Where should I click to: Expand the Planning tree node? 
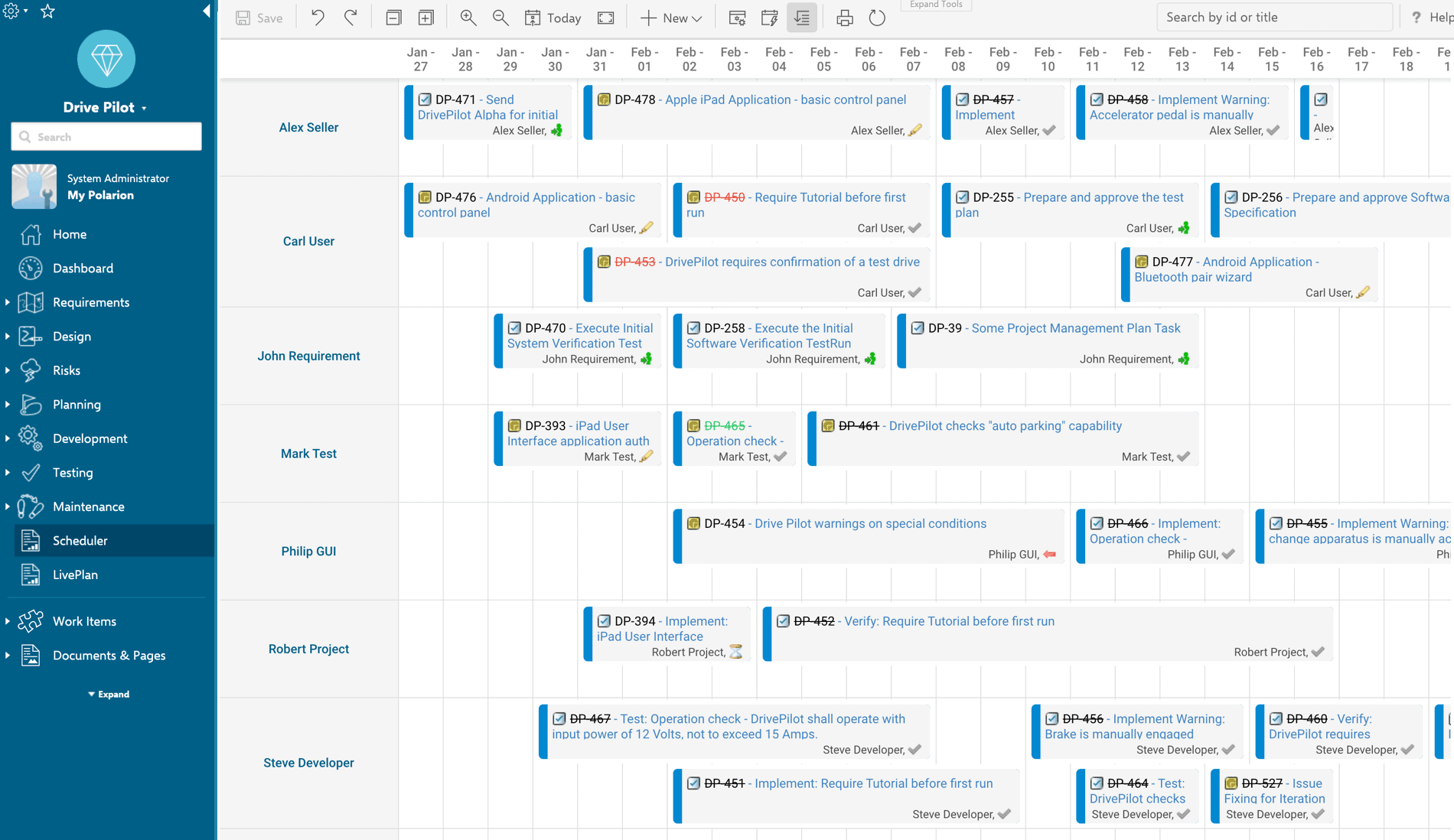point(8,404)
